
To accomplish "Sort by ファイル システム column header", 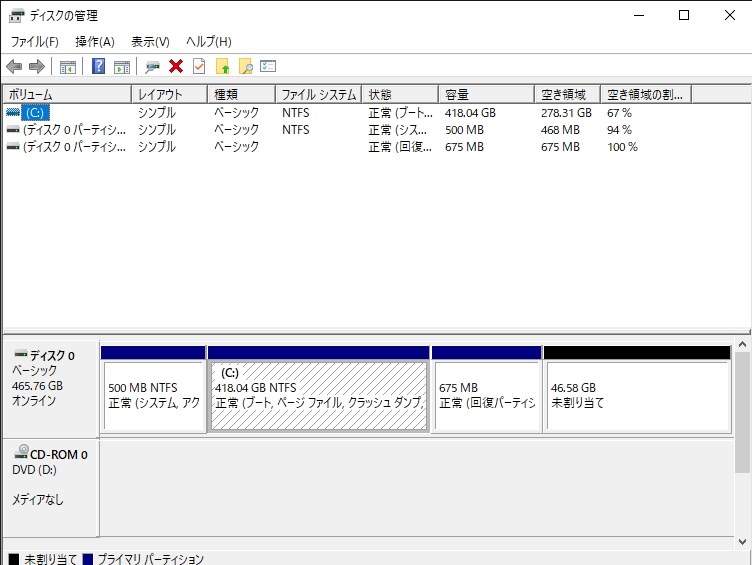I will tap(318, 94).
